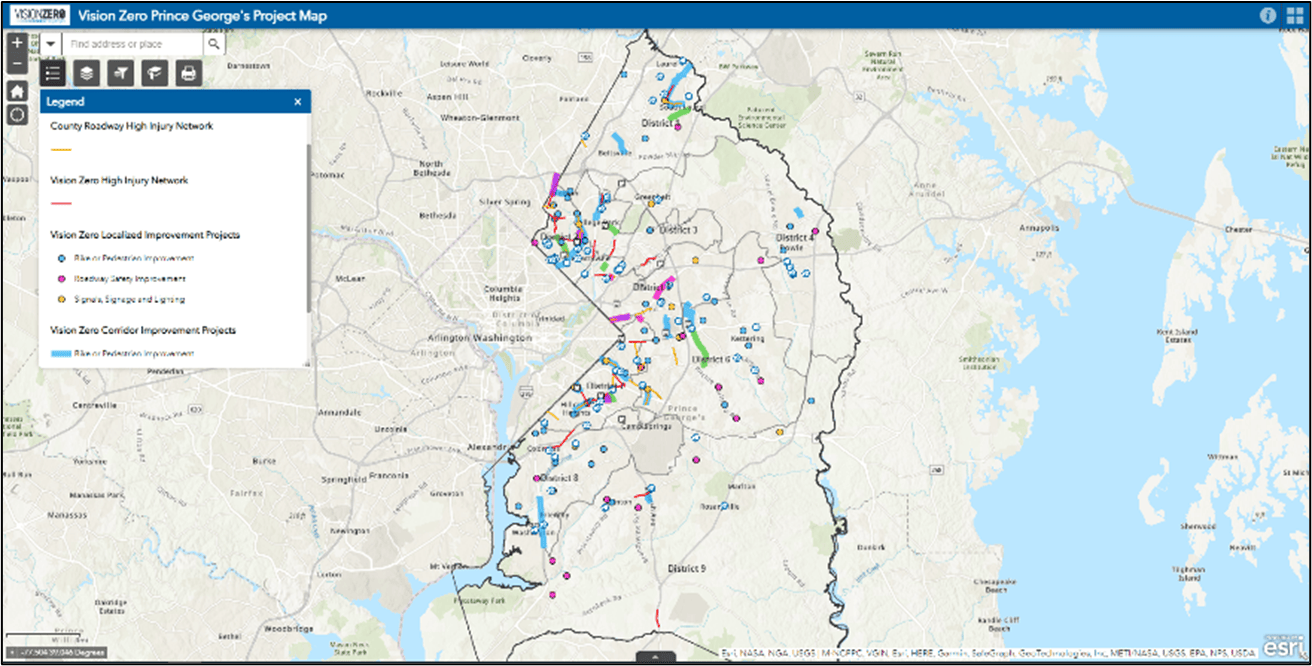Select the Filter tool
1312x666 pixels.
[x=119, y=72]
